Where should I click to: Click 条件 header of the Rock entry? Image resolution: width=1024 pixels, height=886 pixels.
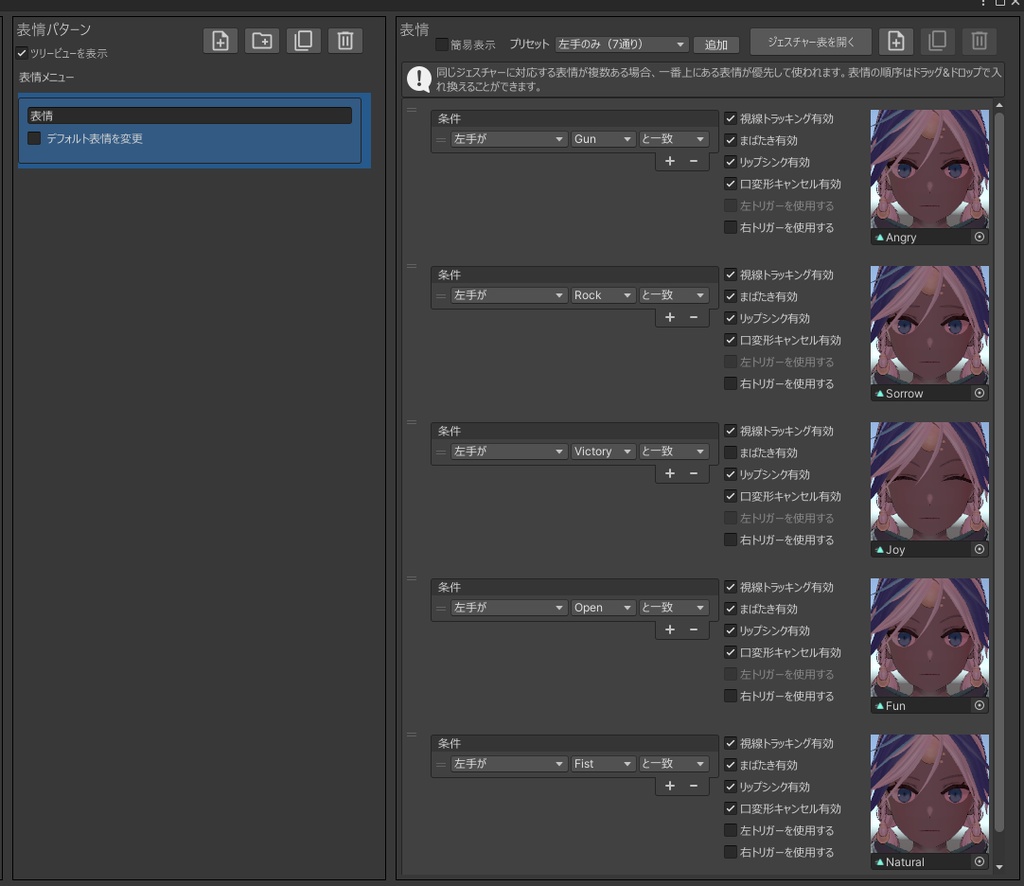(x=575, y=275)
